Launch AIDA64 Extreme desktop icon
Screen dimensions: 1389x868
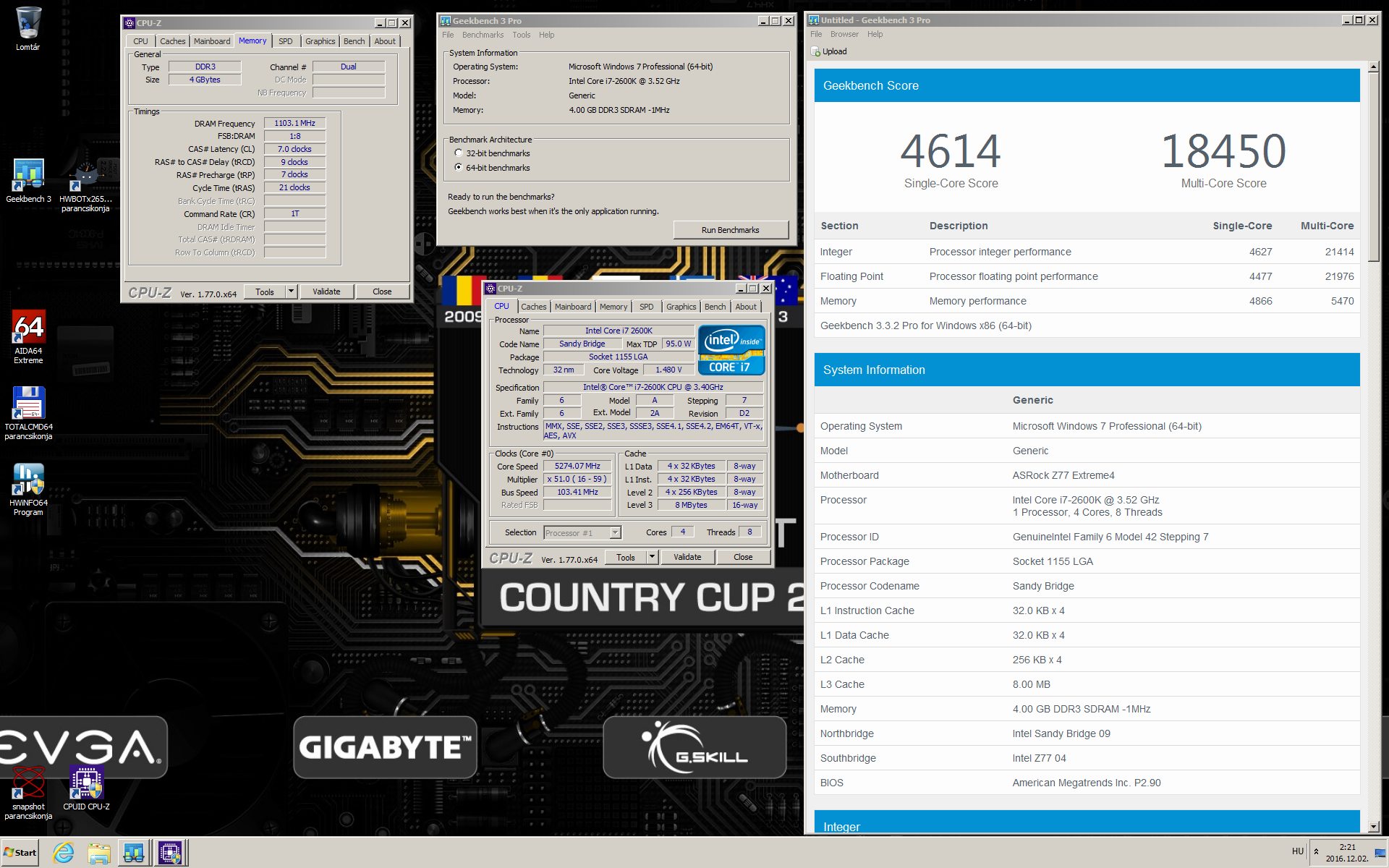coord(28,336)
